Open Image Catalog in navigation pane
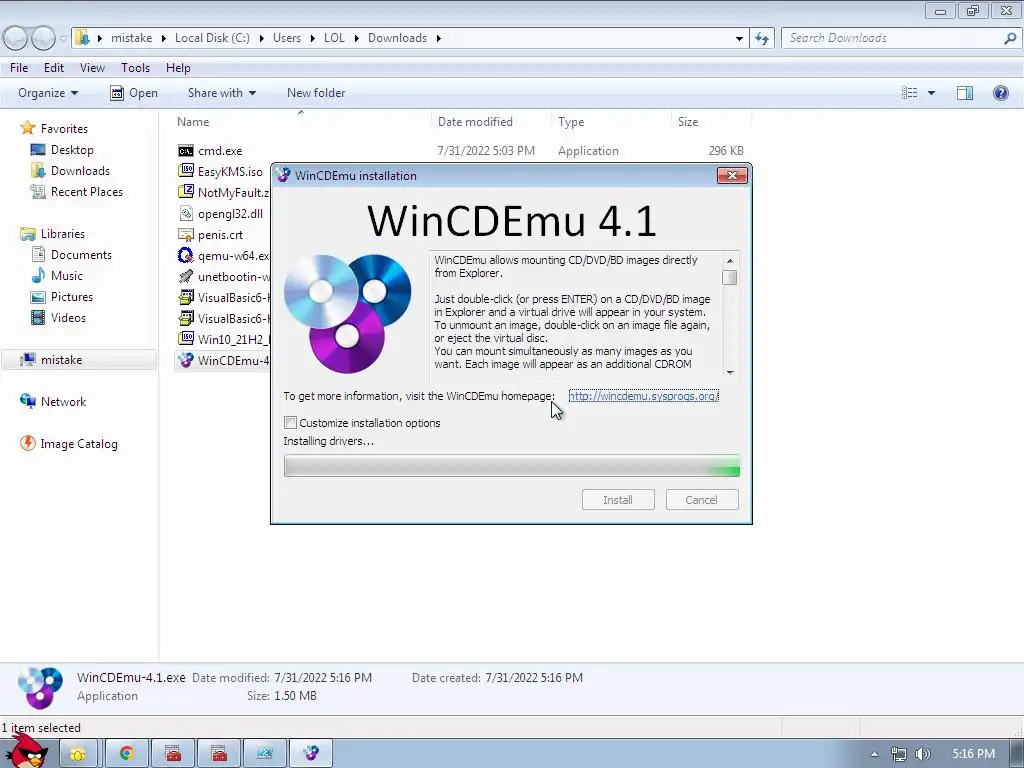1024x768 pixels. pyautogui.click(x=79, y=443)
